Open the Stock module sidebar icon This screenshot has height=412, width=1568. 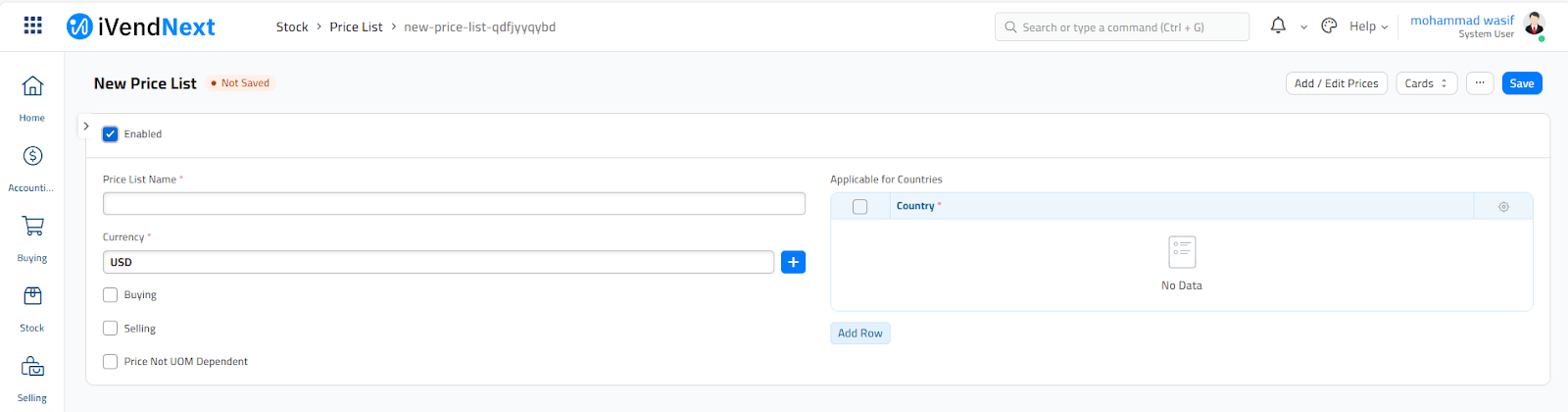tap(32, 296)
